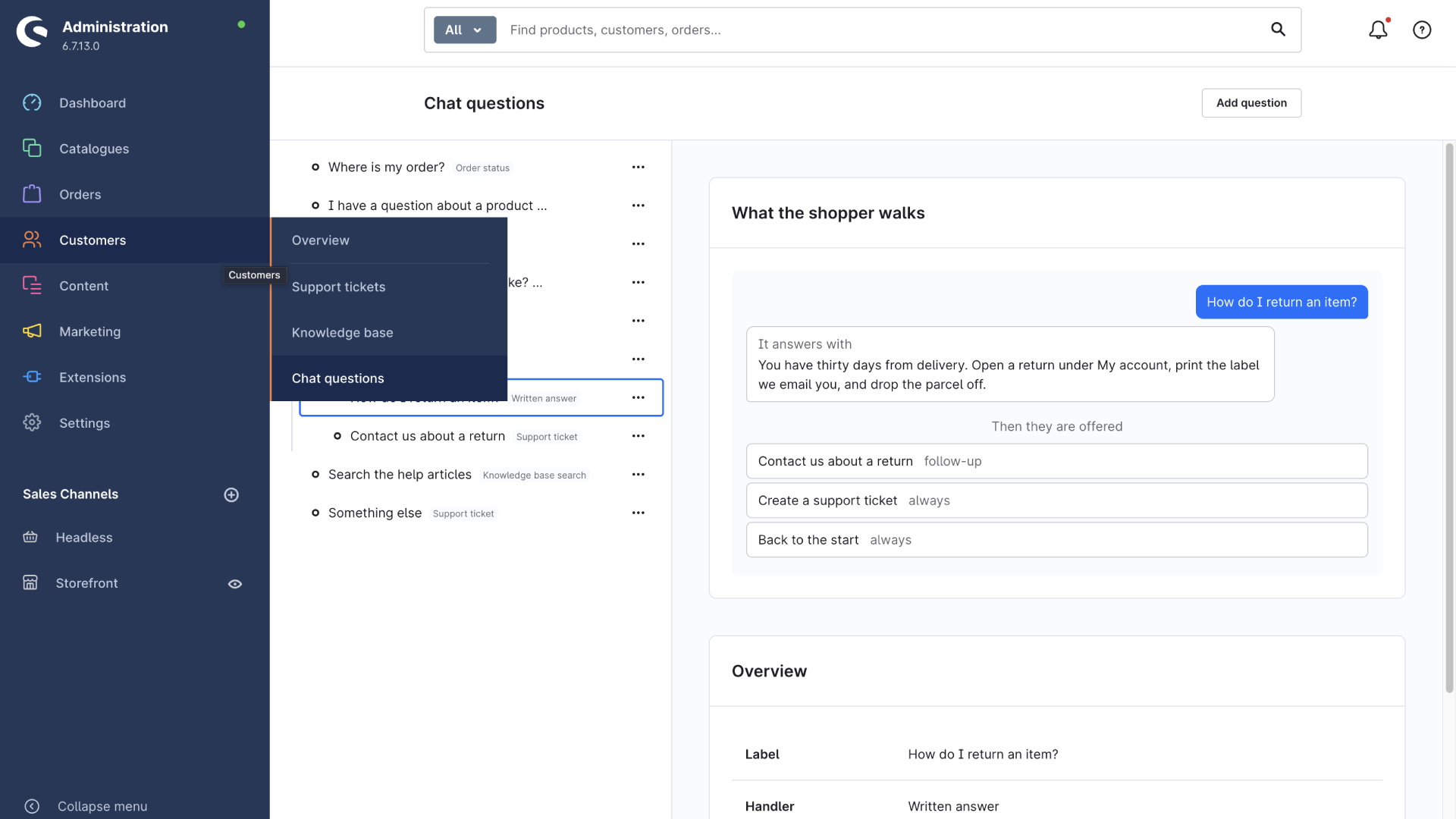
Task: Select the Where is my order? question
Action: [386, 167]
